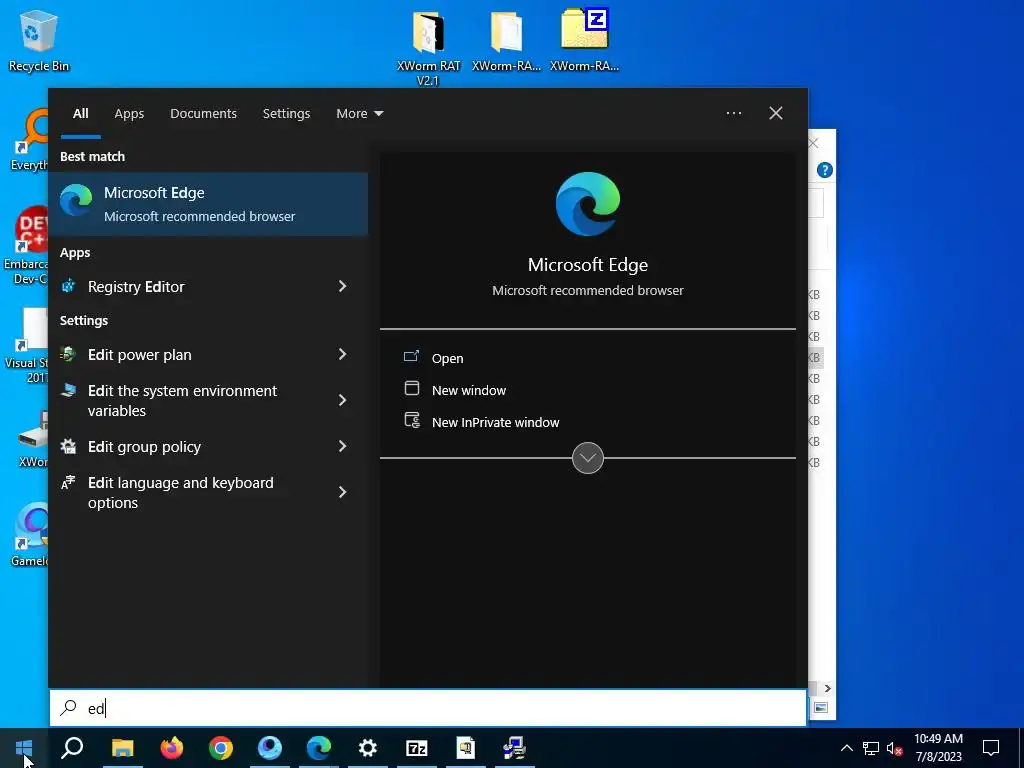Click Edit language and keyboard options icon
The width and height of the screenshot is (1024, 768).
click(69, 483)
